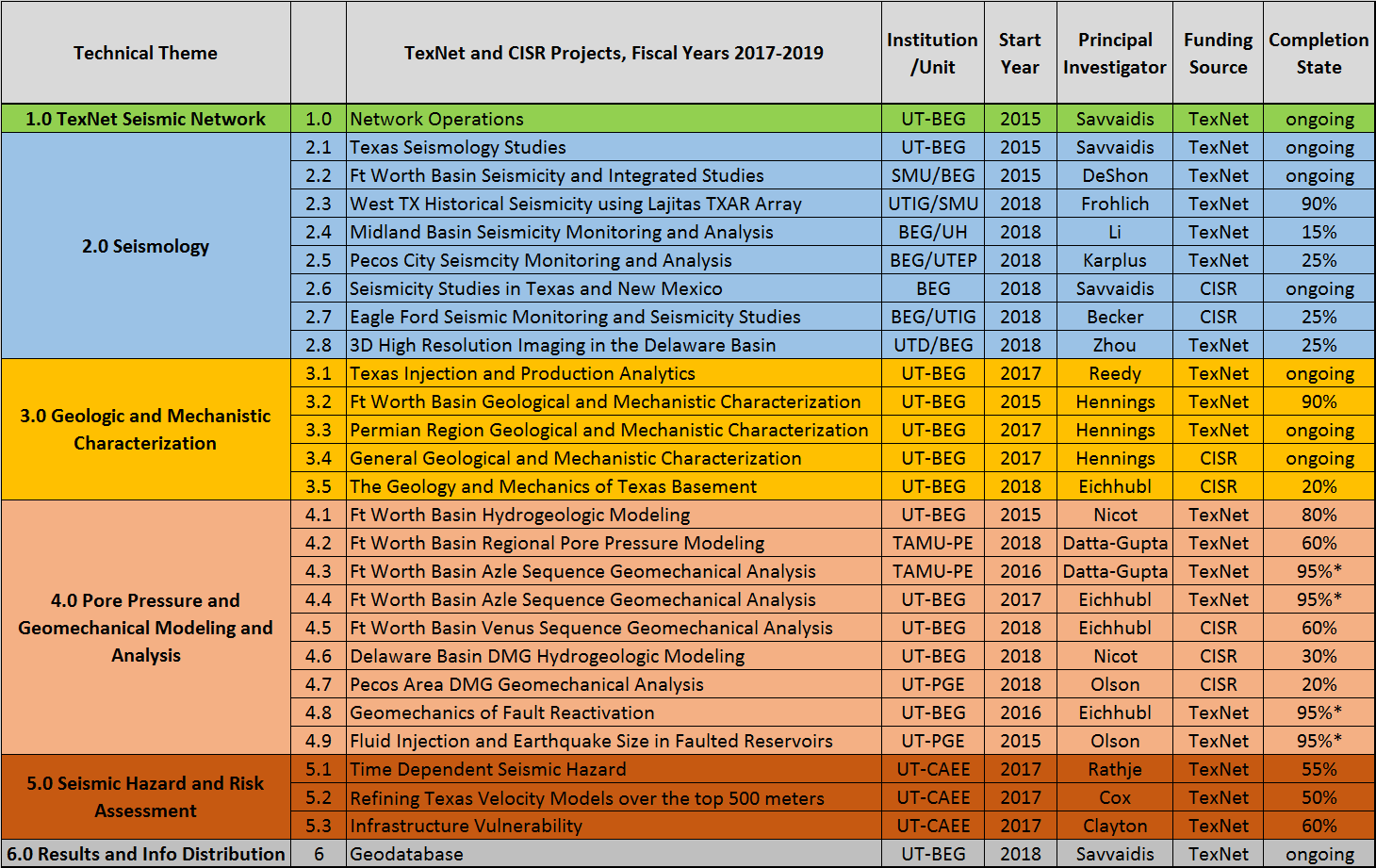
Task: Click 'Time Dependent Seismic Hazard'
Action: coord(614,769)
